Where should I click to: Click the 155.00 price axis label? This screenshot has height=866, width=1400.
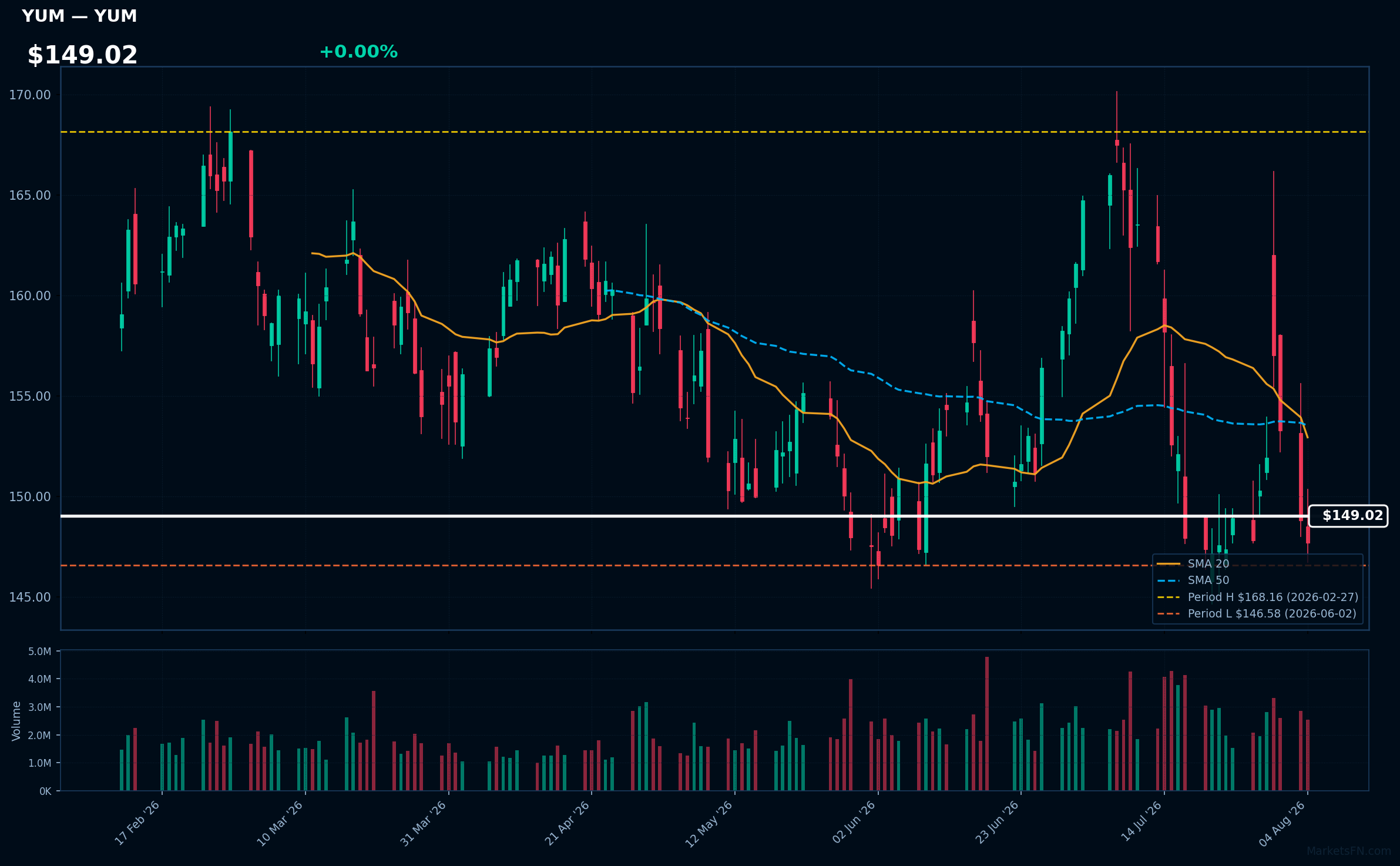(30, 397)
